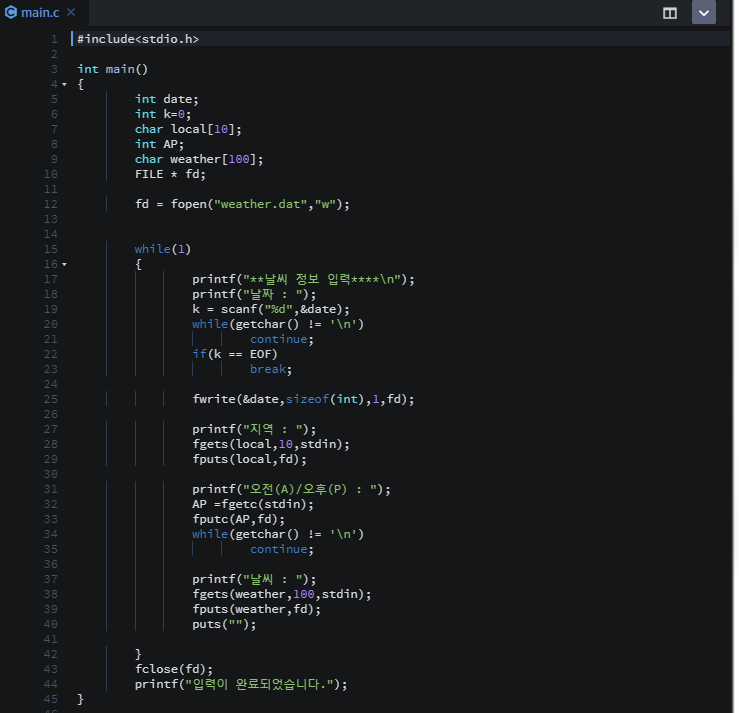Click 'char local[10];' declaration
This screenshot has width=739, height=713.
[188, 129]
